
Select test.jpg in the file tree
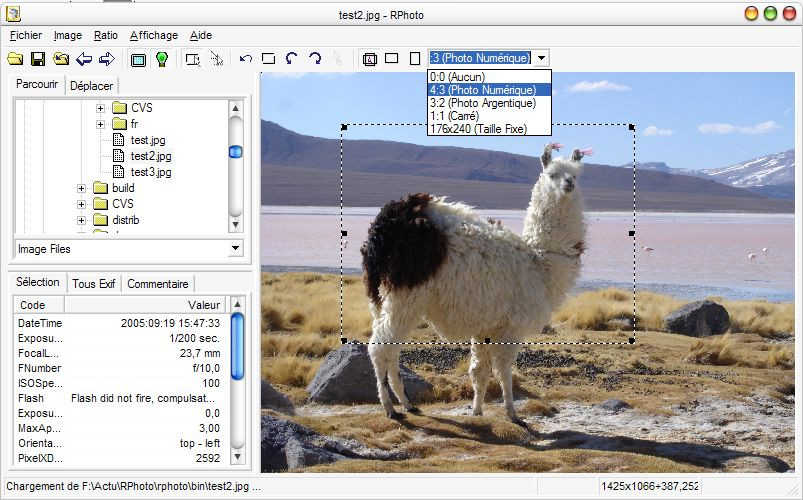pos(148,140)
